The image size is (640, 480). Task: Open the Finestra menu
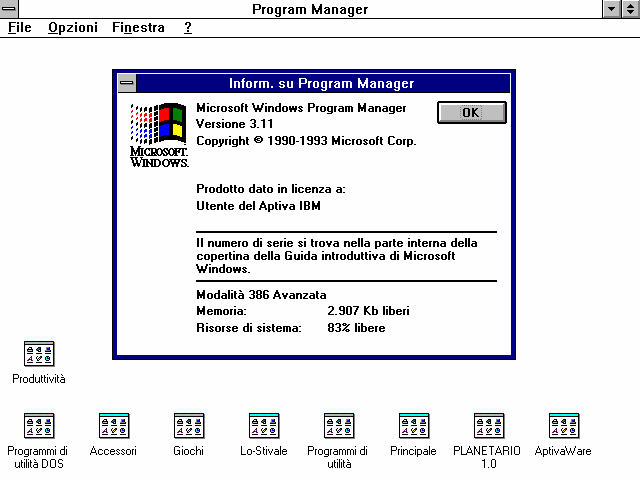tap(138, 27)
